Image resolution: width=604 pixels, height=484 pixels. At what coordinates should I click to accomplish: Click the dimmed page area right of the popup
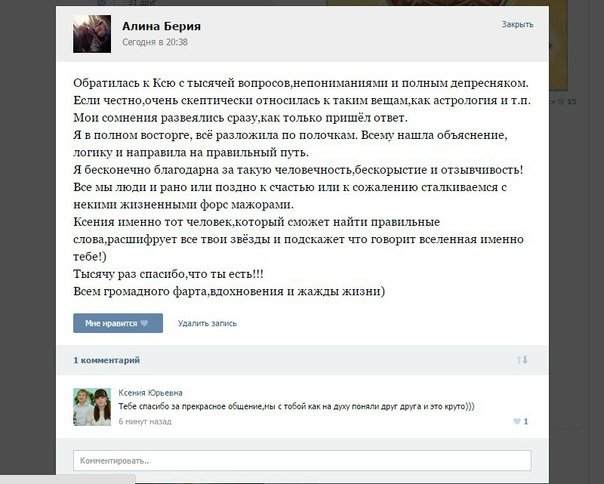576,270
